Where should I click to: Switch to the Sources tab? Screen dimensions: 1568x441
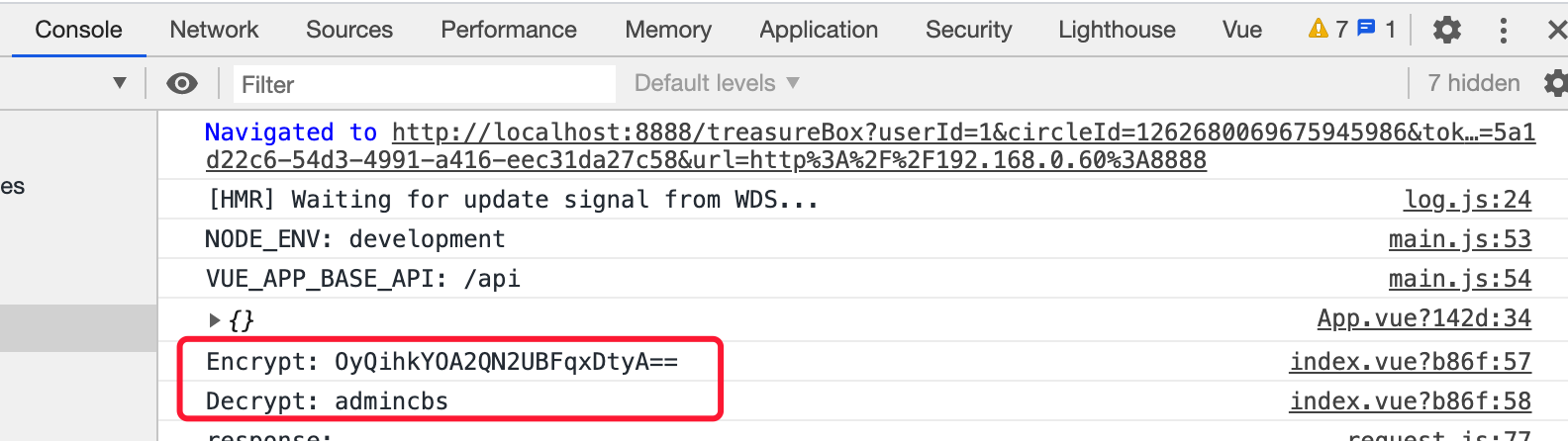click(349, 30)
